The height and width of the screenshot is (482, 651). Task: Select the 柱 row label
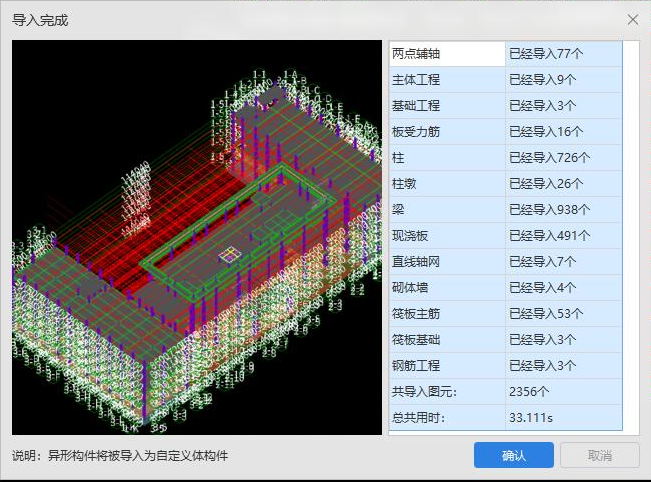pyautogui.click(x=447, y=158)
